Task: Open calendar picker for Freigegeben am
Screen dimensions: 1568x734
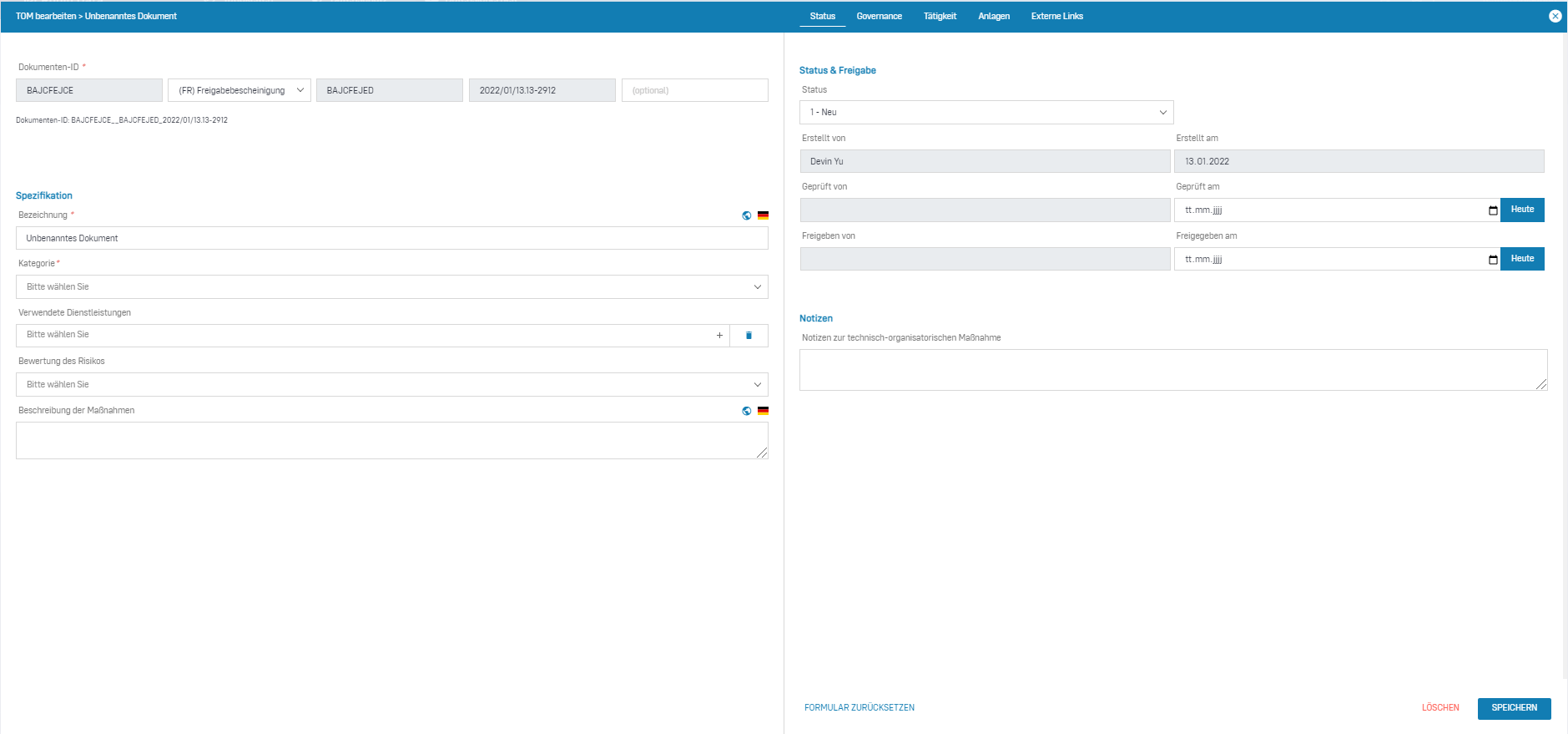Action: pyautogui.click(x=1492, y=260)
